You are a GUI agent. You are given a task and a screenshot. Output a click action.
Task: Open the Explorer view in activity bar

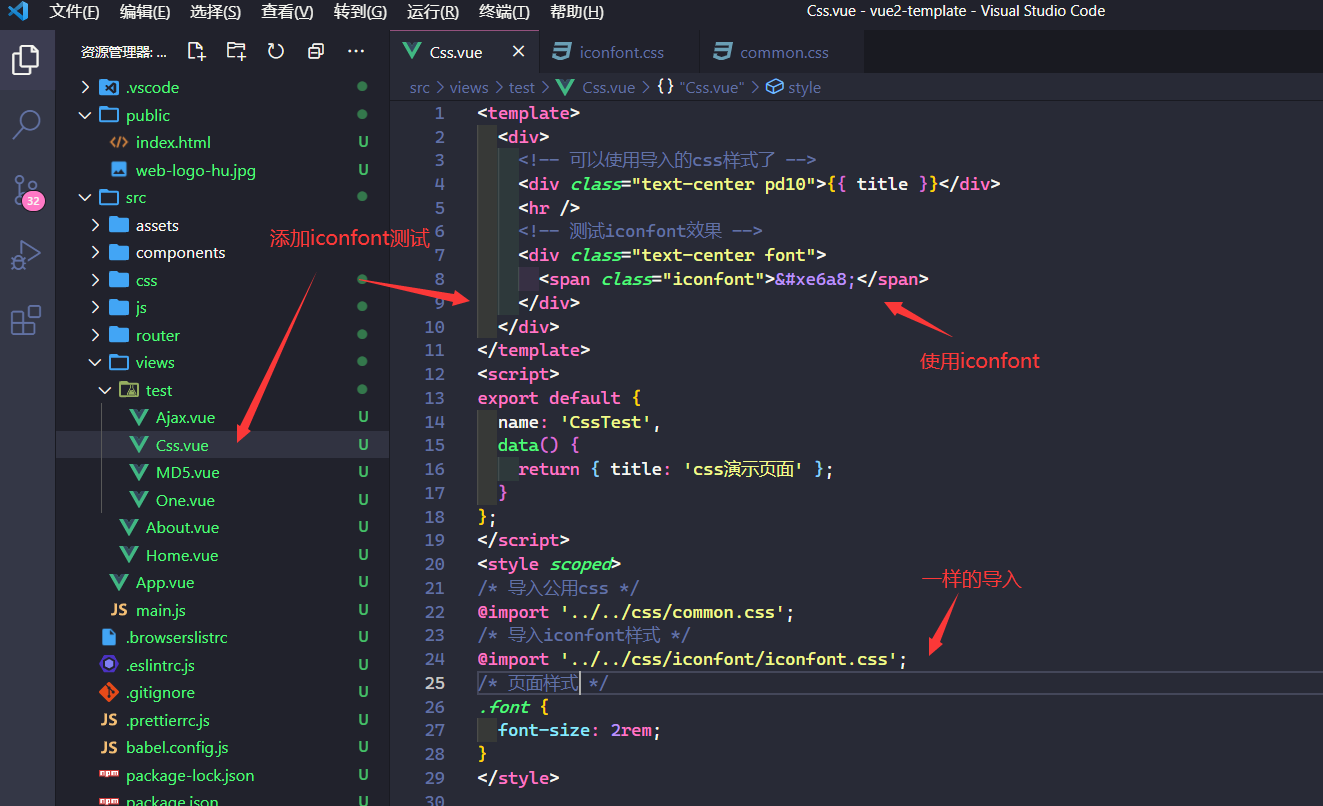(26, 60)
